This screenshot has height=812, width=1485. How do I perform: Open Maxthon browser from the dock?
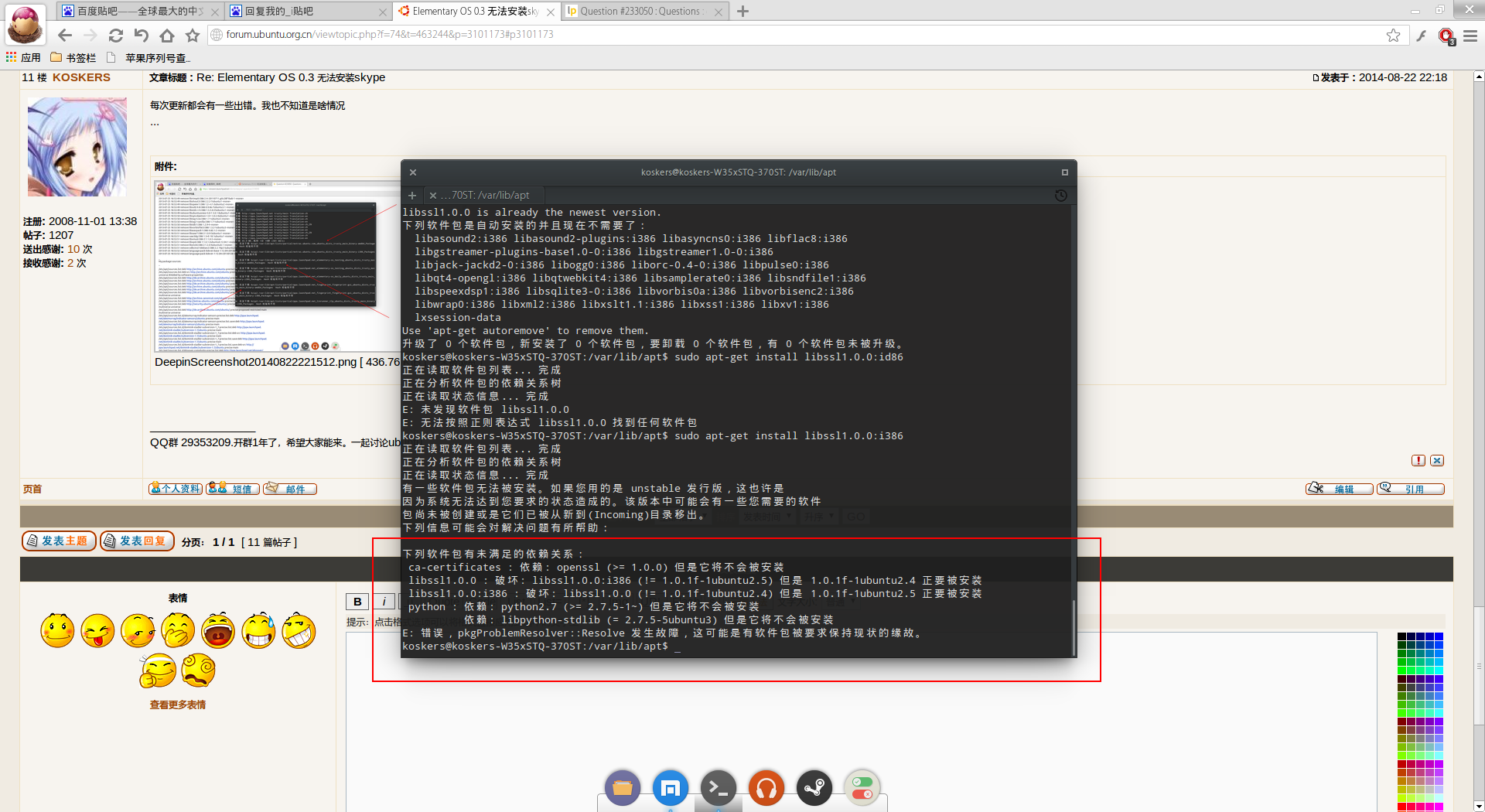tap(671, 788)
